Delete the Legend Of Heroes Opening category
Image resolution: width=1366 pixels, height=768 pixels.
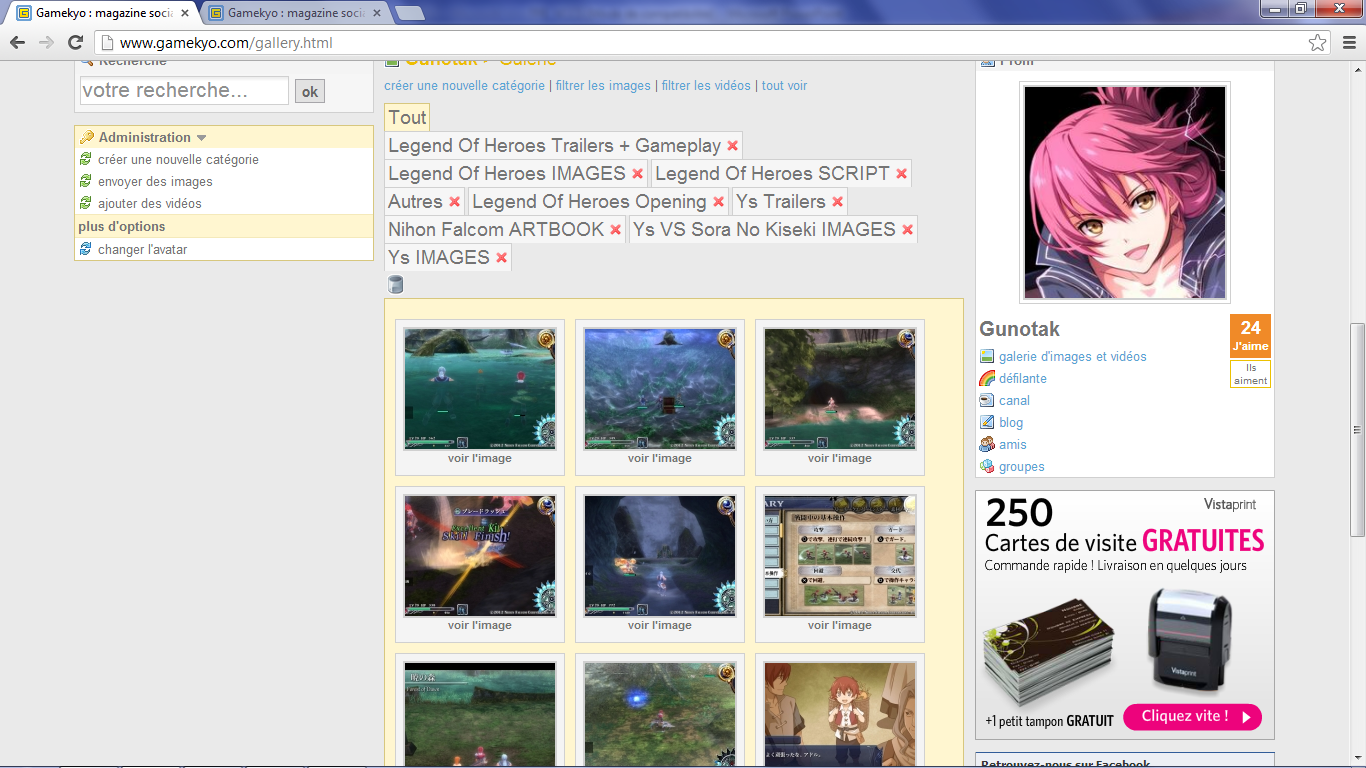(718, 202)
